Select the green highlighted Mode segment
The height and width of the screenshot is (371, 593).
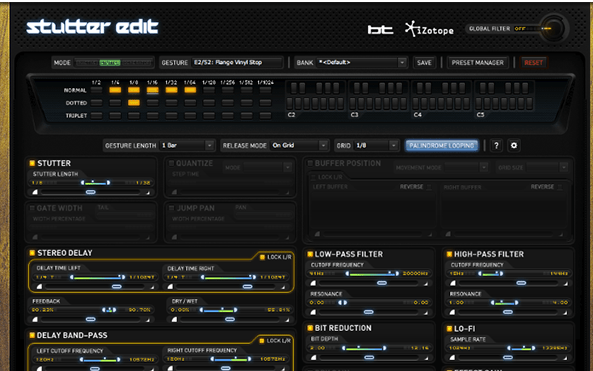(x=110, y=63)
